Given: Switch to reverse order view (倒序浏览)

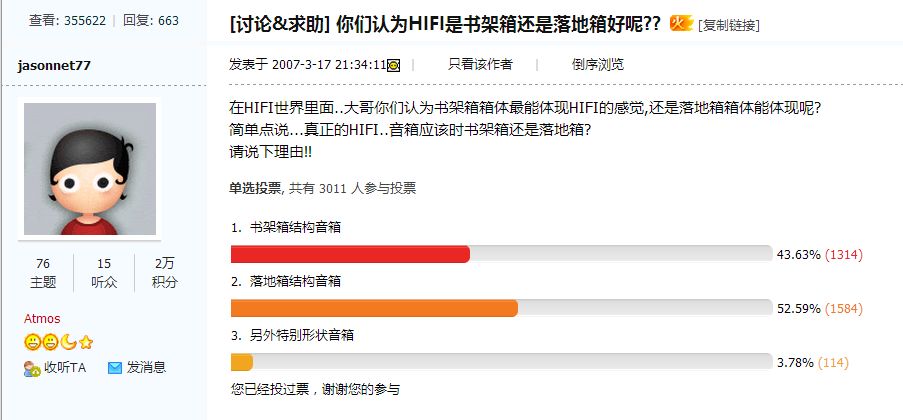Looking at the screenshot, I should [598, 64].
